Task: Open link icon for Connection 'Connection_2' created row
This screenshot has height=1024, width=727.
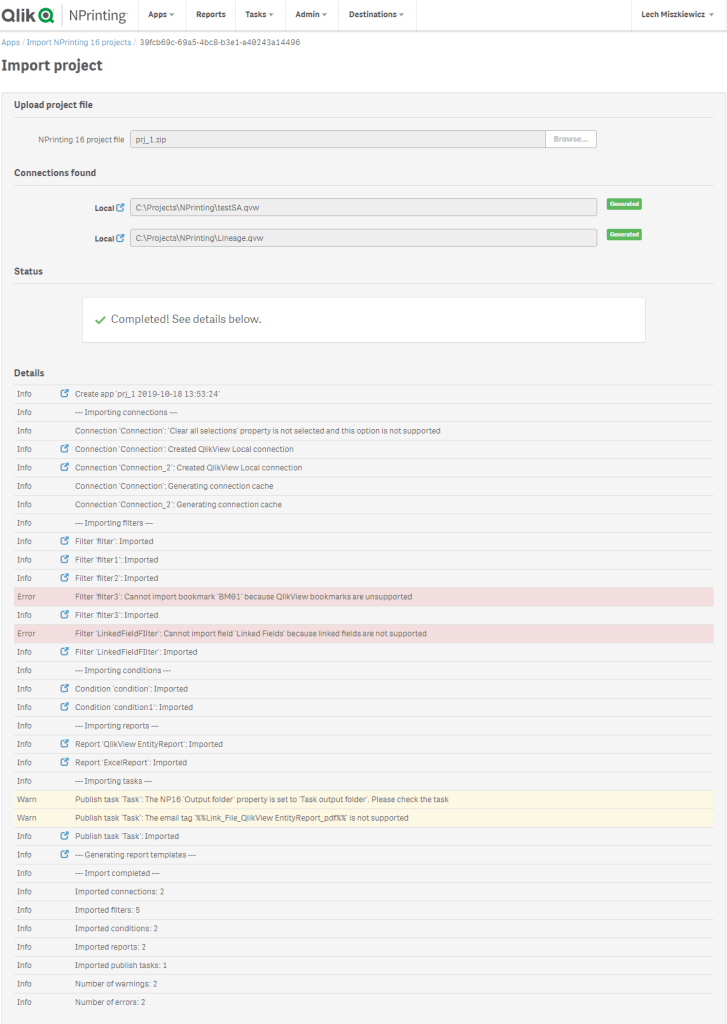Action: tap(65, 468)
